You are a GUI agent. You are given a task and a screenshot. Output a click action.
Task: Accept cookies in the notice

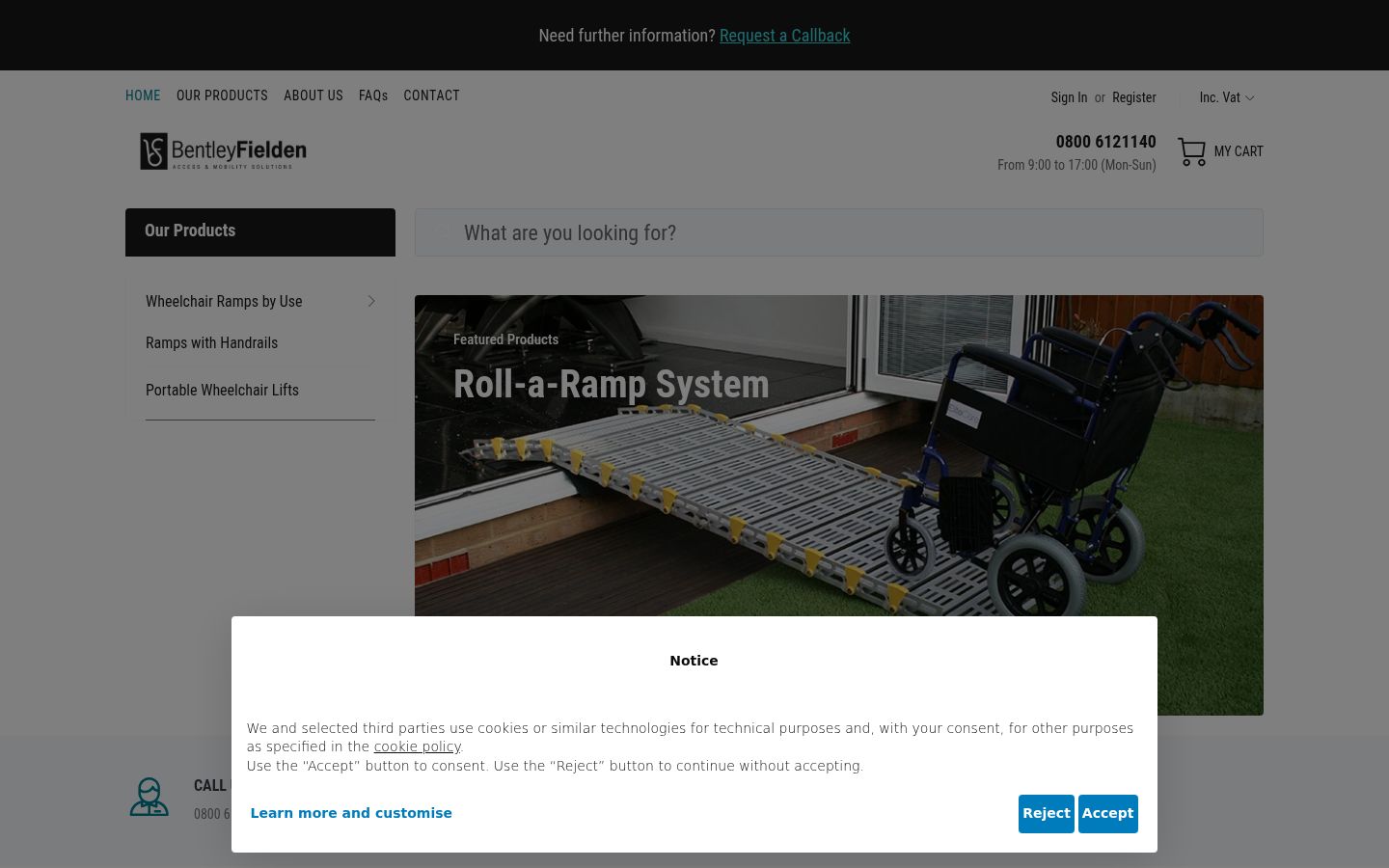[x=1107, y=813]
